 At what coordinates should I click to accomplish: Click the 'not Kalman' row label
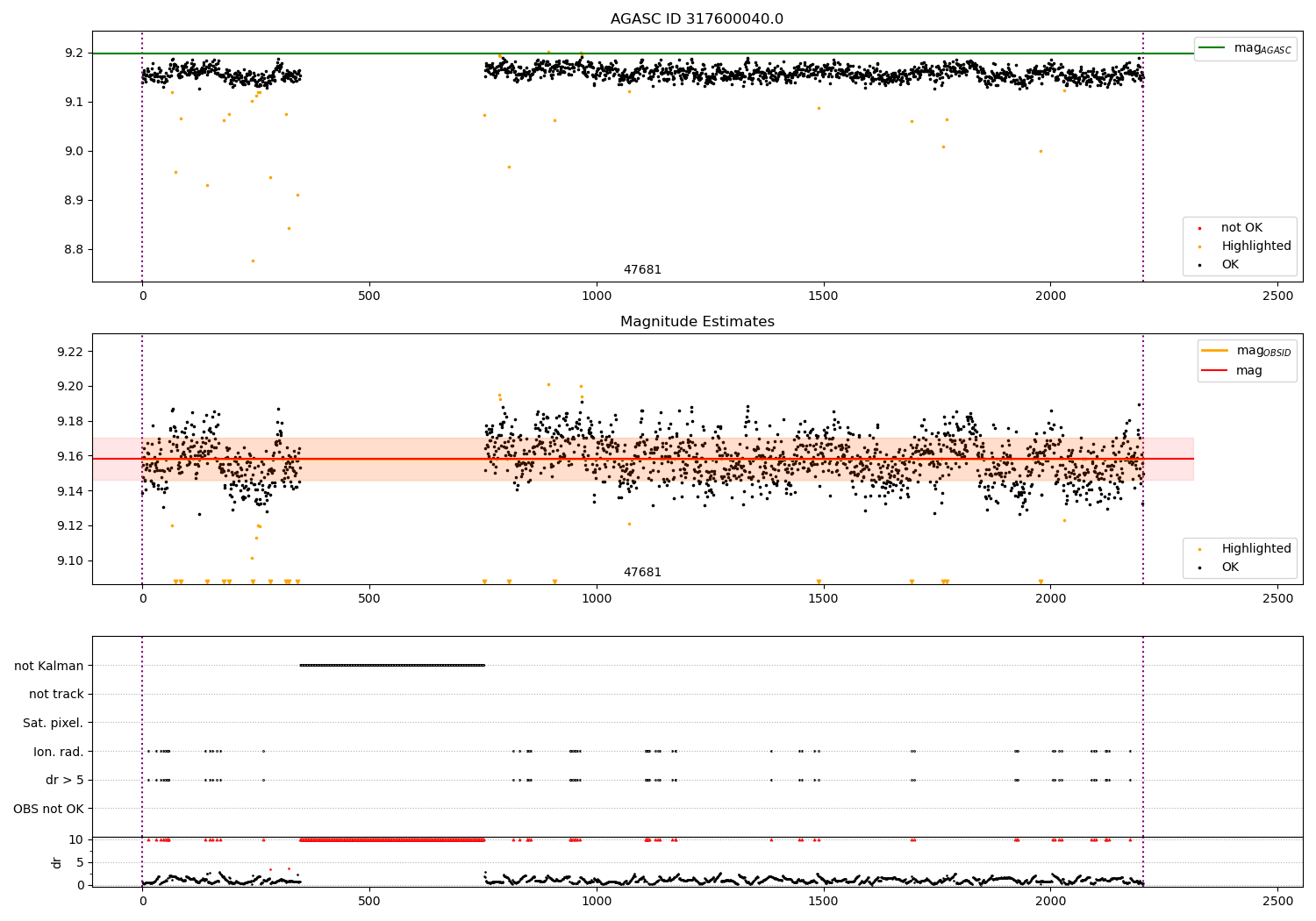[49, 666]
